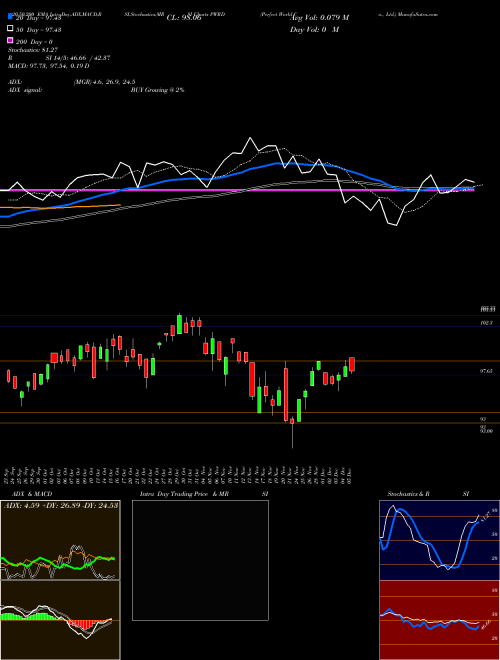This screenshot has height=660, width=500.
Task: Click the blue 20 Day legend swatch
Action: point(10,17)
